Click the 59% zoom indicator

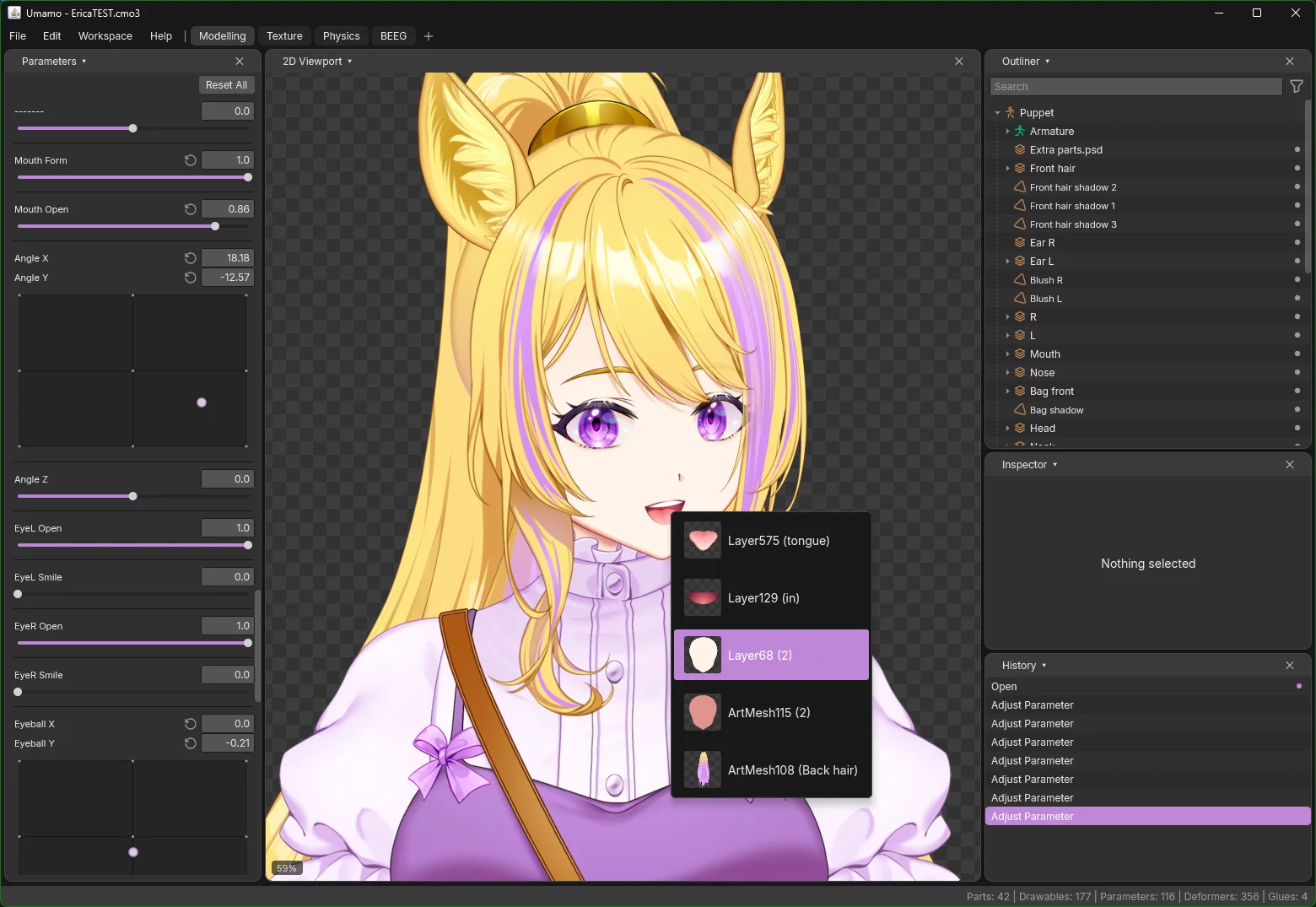[287, 868]
